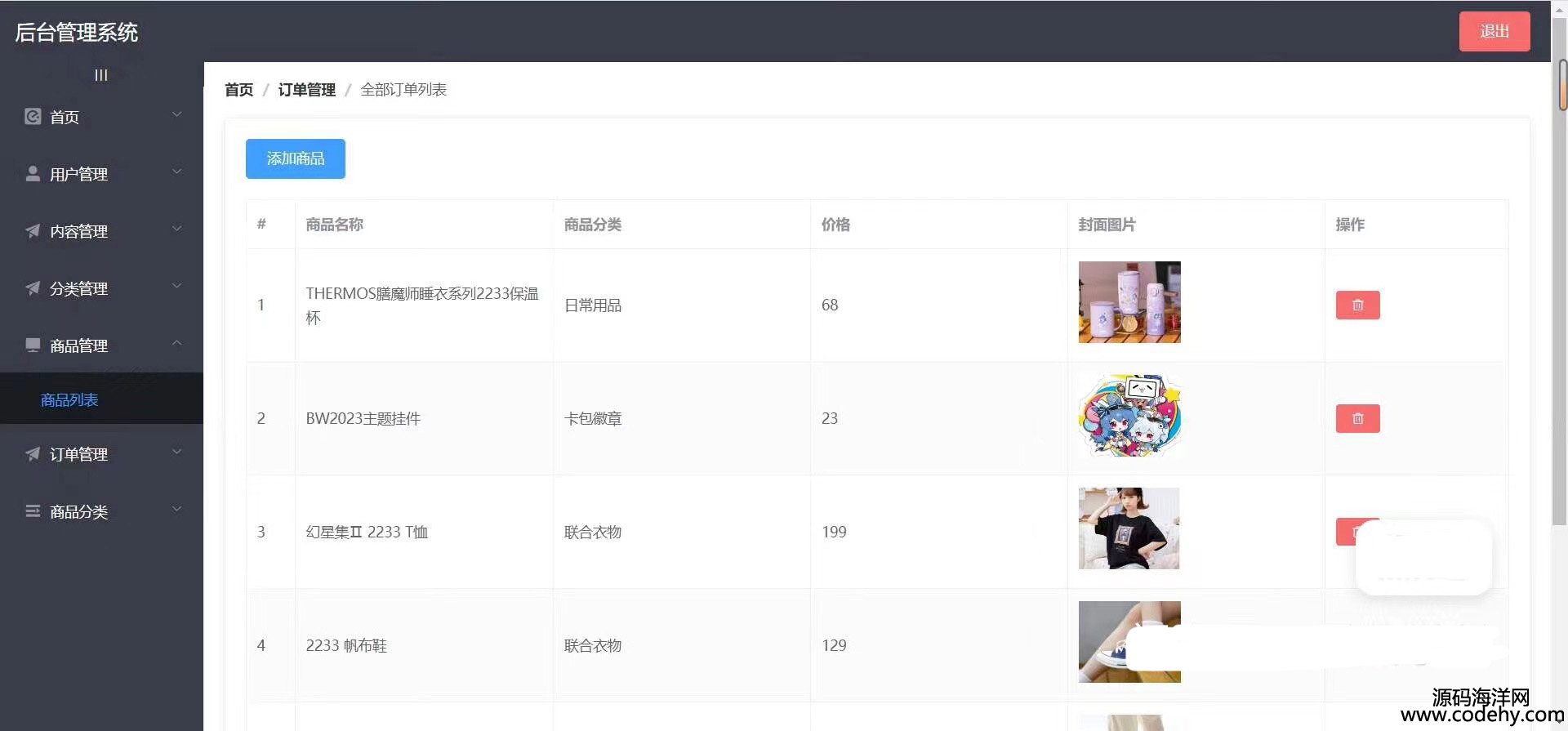Click product name 幻星集Ⅱ 2233 T恤
Image resolution: width=1568 pixels, height=731 pixels.
[367, 532]
